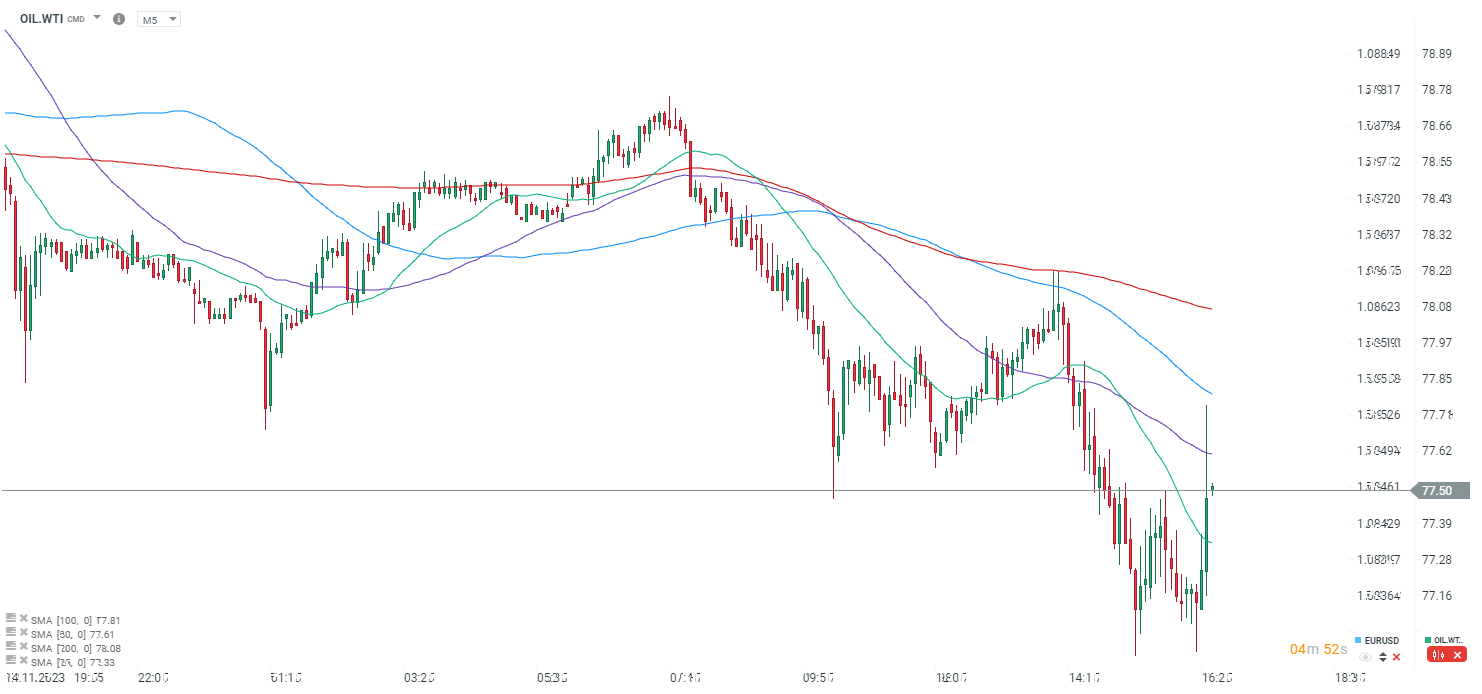The width and height of the screenshot is (1482, 694).
Task: Remove the EURUSD comparison with red X
Action: click(1396, 657)
